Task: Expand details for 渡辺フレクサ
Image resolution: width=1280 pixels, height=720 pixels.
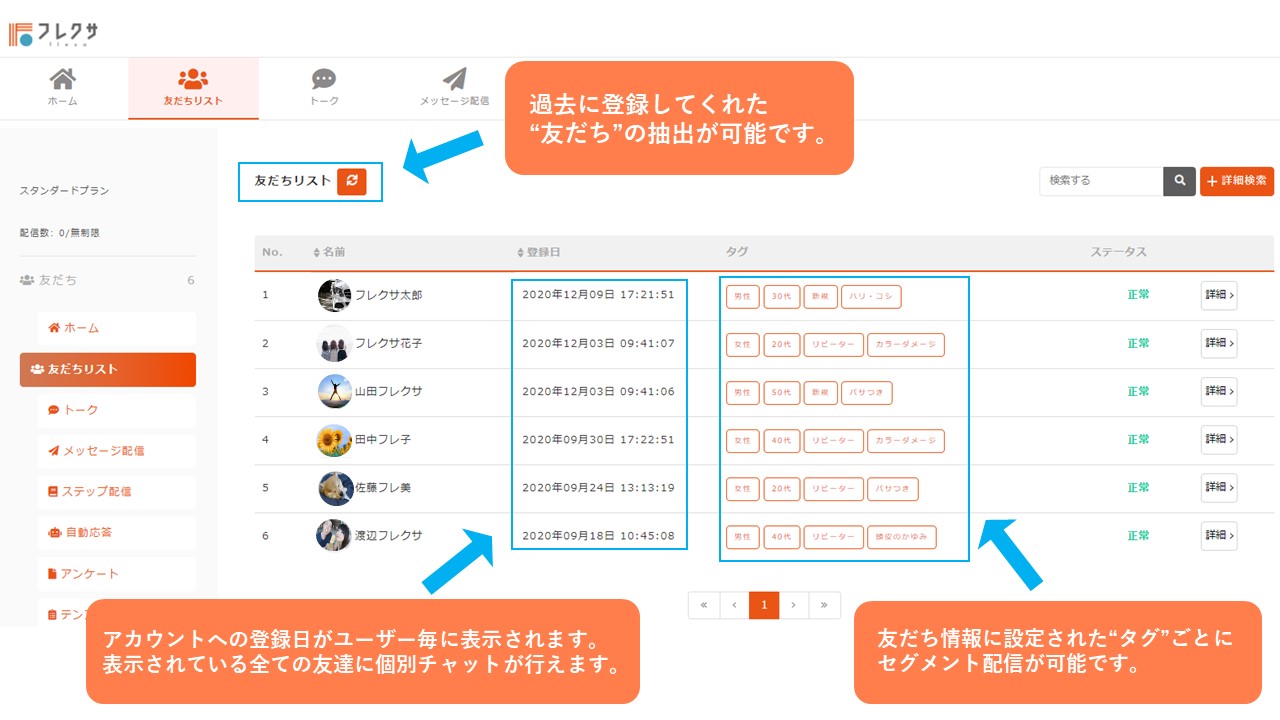Action: click(1218, 536)
